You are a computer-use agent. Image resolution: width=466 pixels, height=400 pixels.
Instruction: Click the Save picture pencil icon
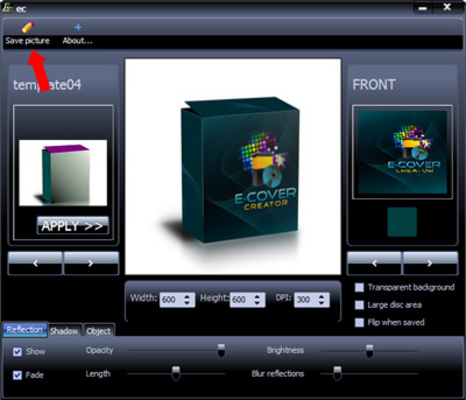28,27
